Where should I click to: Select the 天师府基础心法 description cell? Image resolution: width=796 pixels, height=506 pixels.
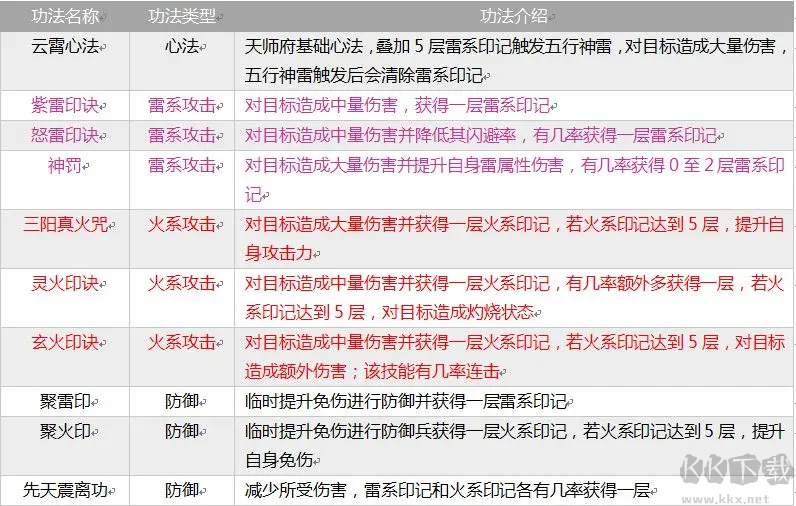pos(514,61)
